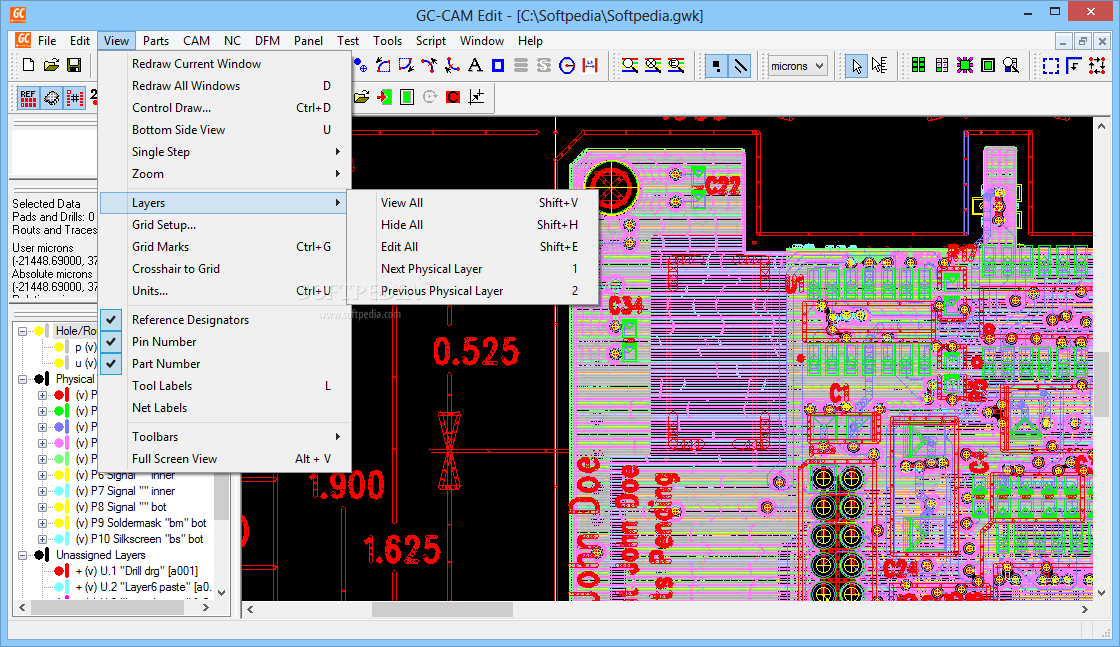The width and height of the screenshot is (1120, 647).
Task: Open the Panel menu
Action: tap(308, 41)
